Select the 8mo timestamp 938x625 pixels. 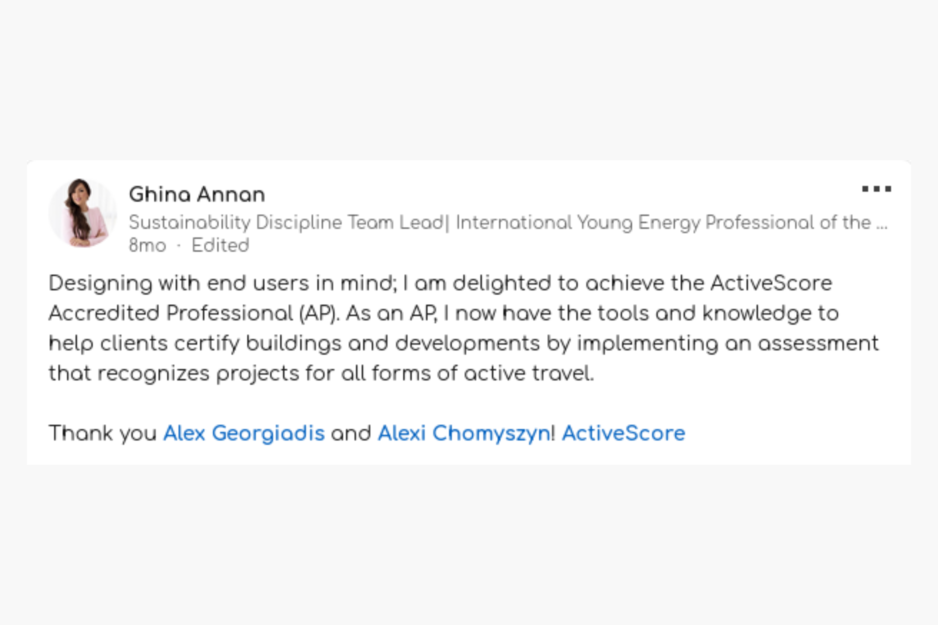coord(147,245)
